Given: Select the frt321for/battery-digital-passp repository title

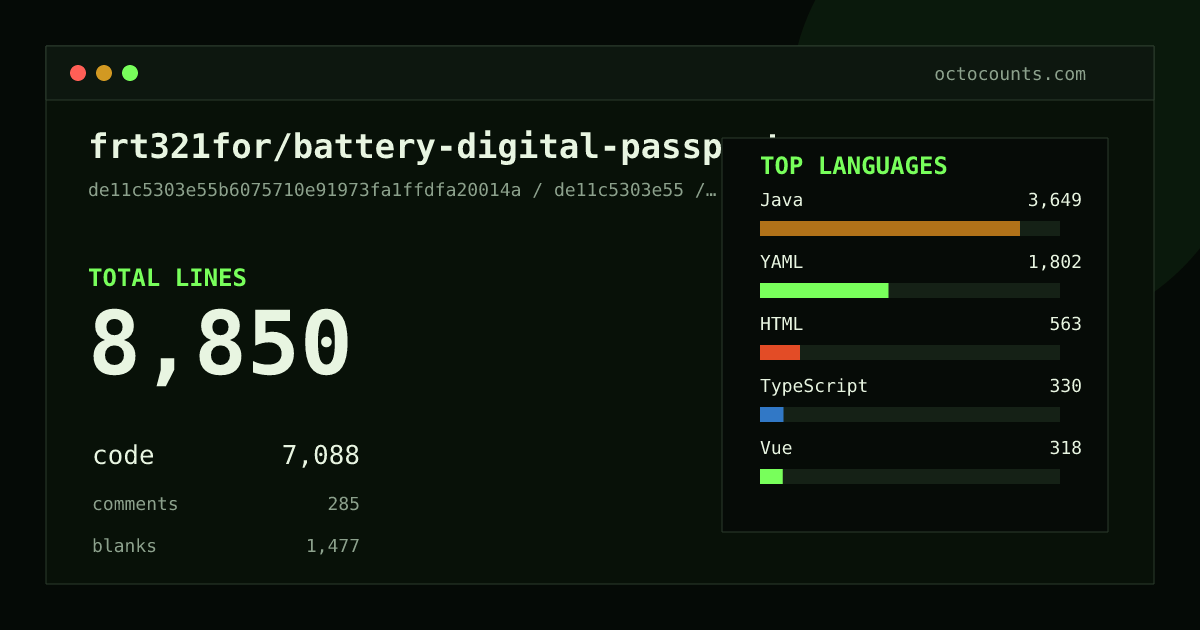Looking at the screenshot, I should tap(405, 147).
